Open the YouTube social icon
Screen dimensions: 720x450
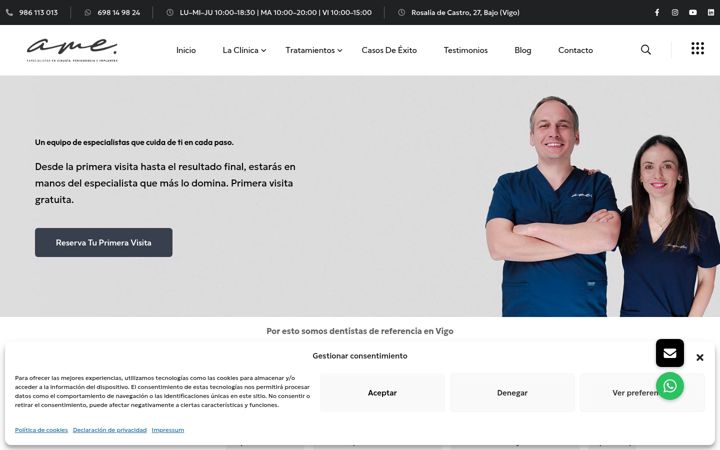pyautogui.click(x=692, y=12)
